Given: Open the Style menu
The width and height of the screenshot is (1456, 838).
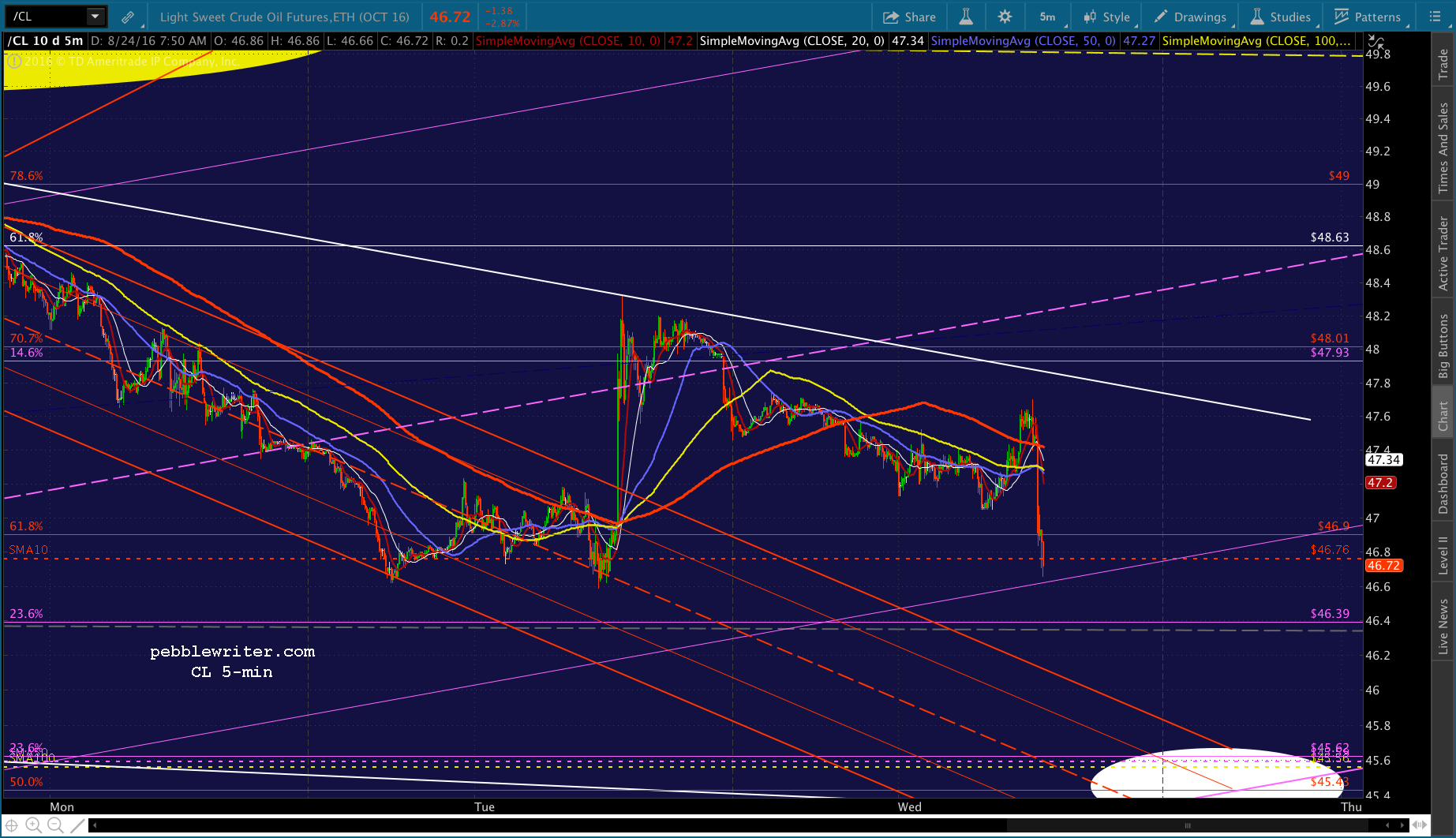Looking at the screenshot, I should pyautogui.click(x=1107, y=17).
